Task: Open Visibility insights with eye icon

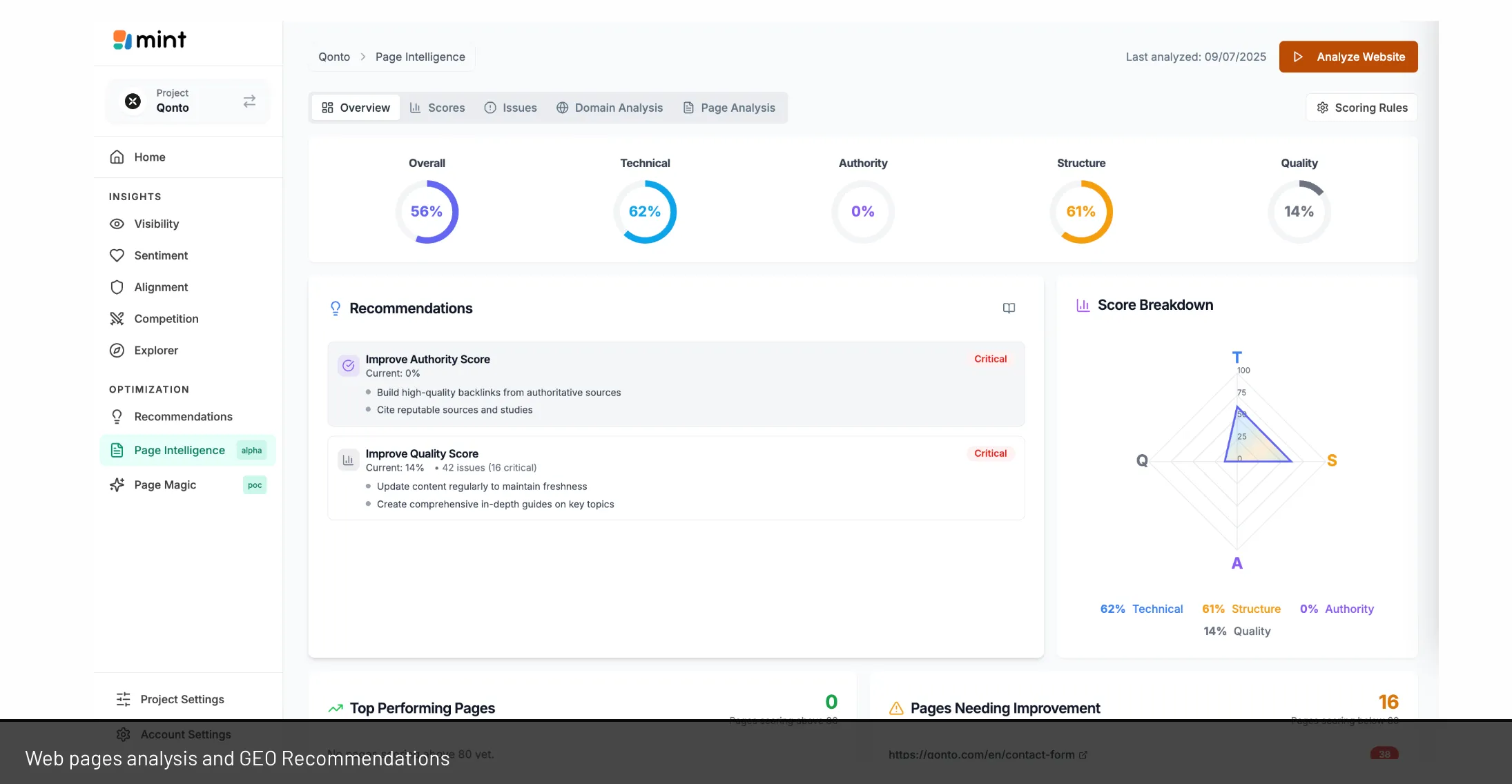Action: coord(156,224)
